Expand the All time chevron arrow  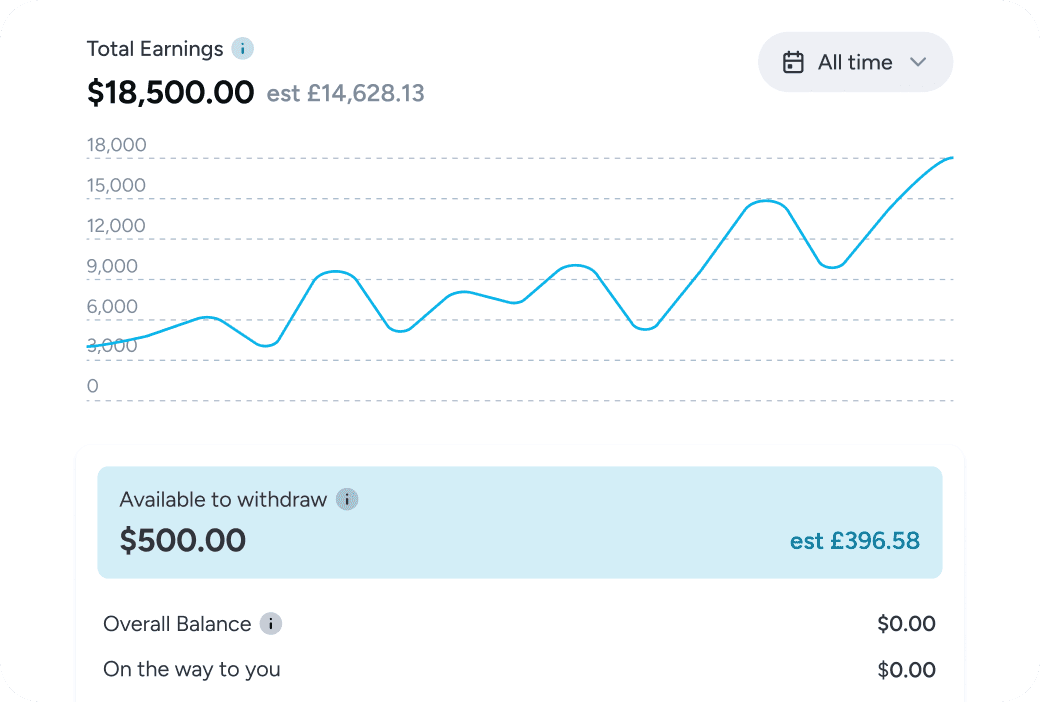pyautogui.click(x=919, y=62)
